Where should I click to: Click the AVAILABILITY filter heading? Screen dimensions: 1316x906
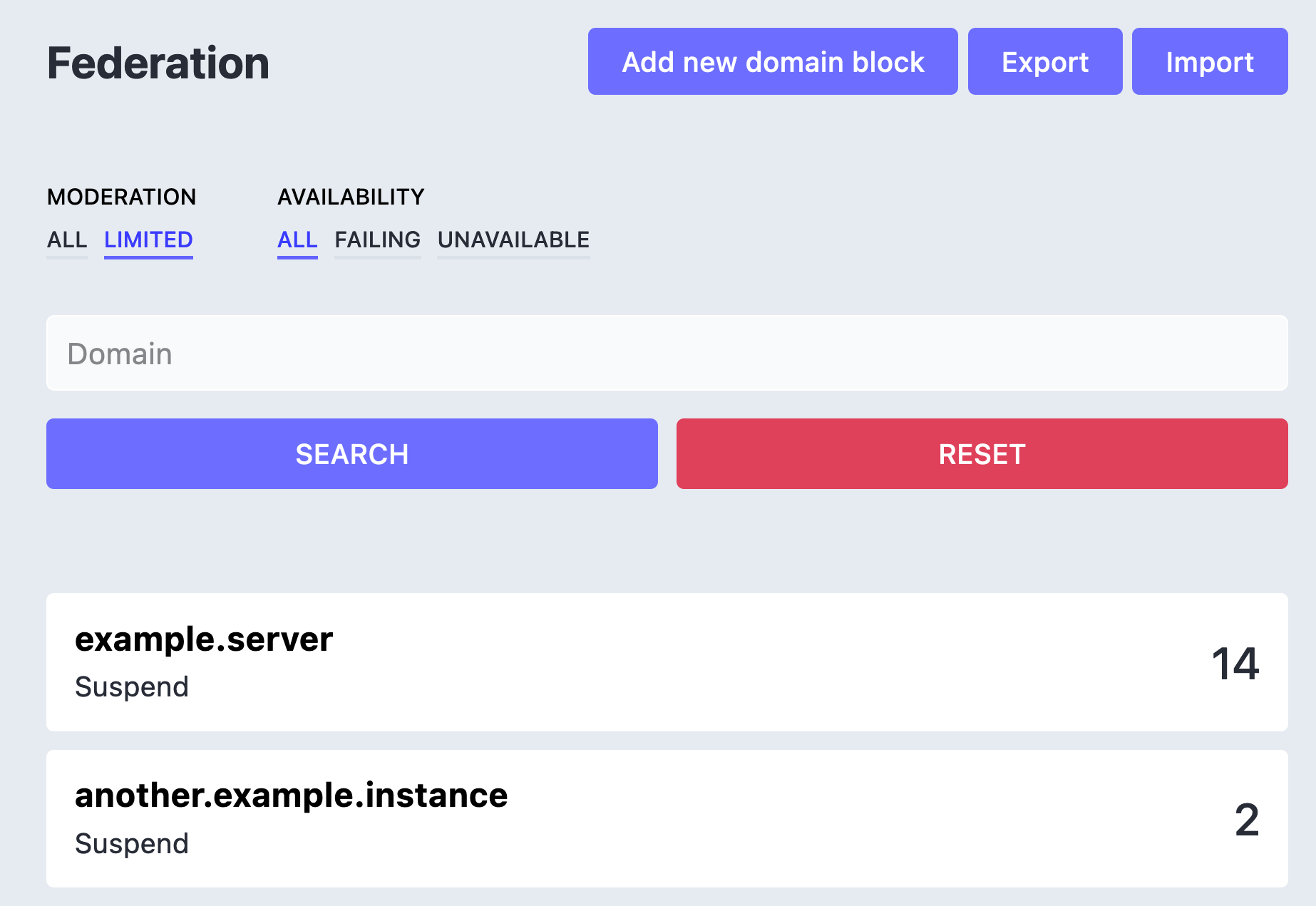tap(351, 197)
